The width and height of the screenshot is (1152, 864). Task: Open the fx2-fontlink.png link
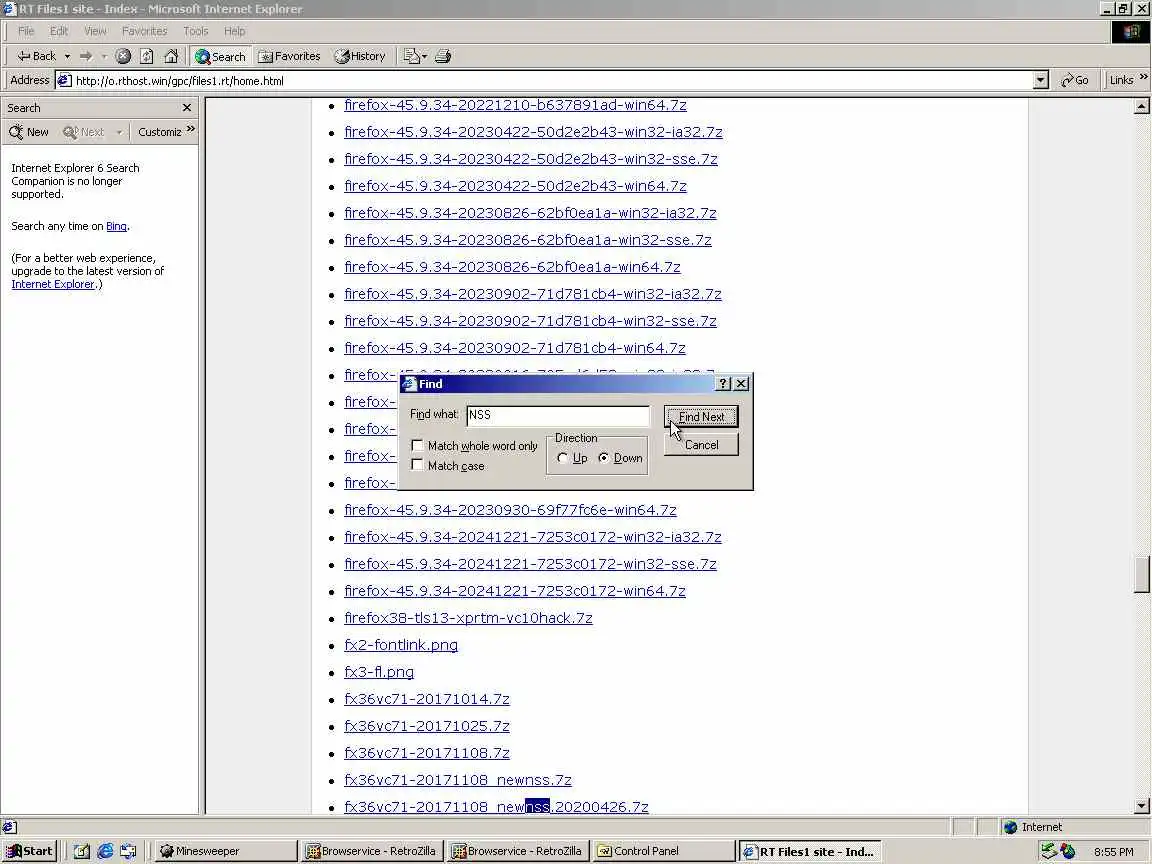[x=400, y=645]
